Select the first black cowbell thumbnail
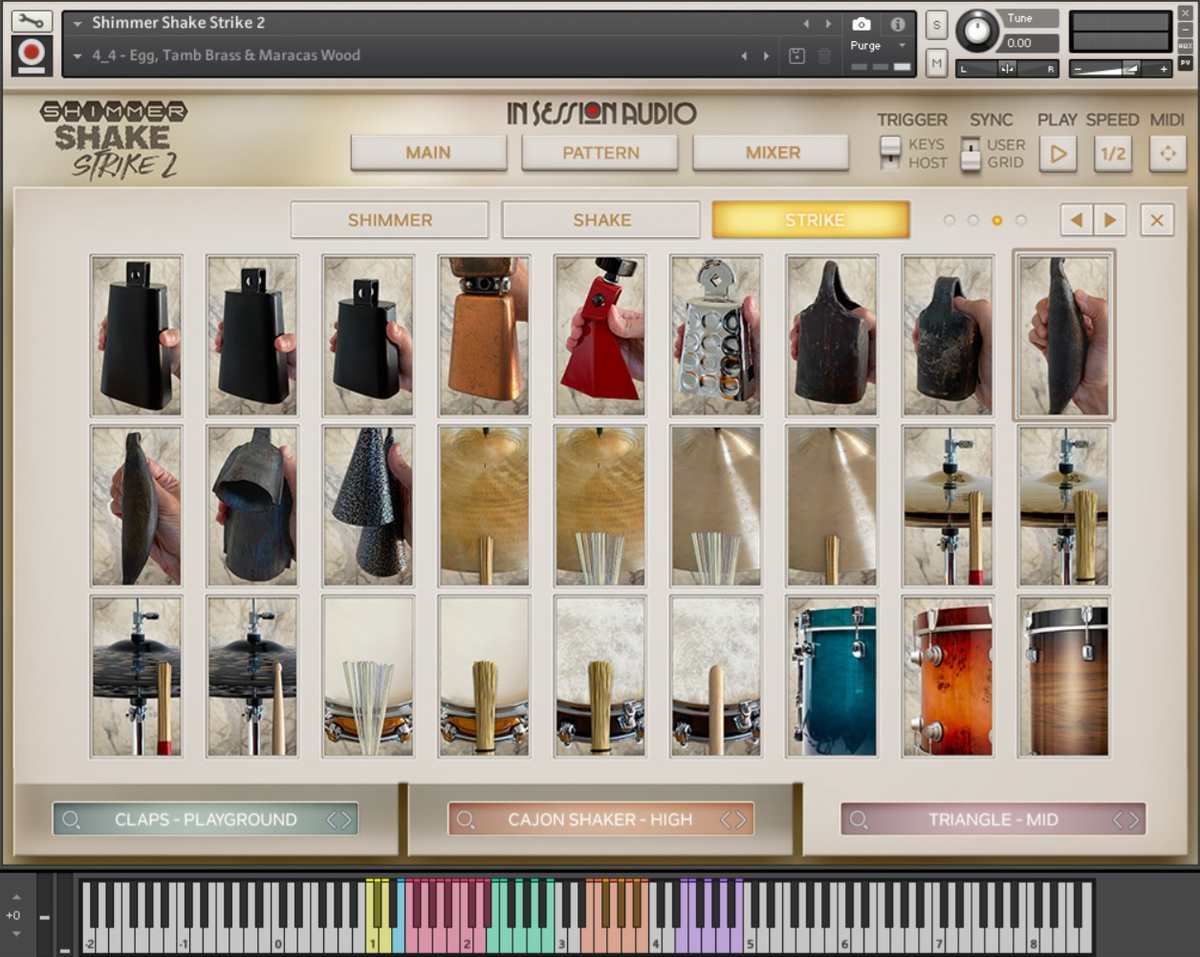1200x957 pixels. click(x=136, y=335)
